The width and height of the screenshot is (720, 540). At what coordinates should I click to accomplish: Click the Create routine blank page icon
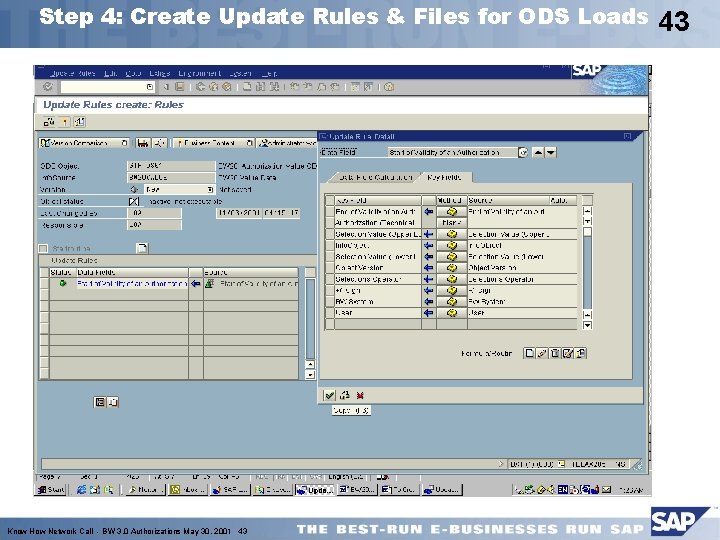coord(529,353)
